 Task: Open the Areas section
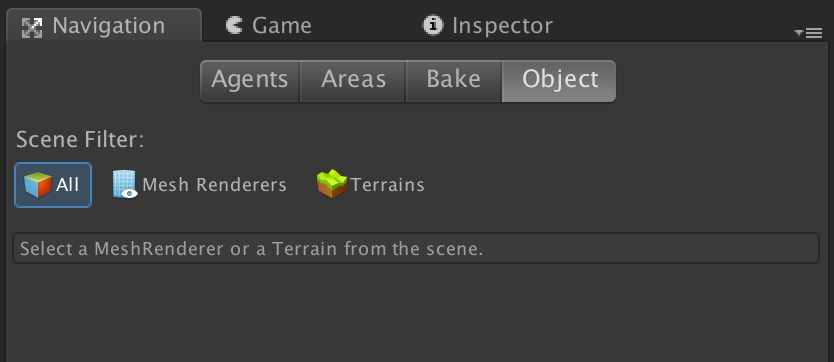tap(353, 80)
